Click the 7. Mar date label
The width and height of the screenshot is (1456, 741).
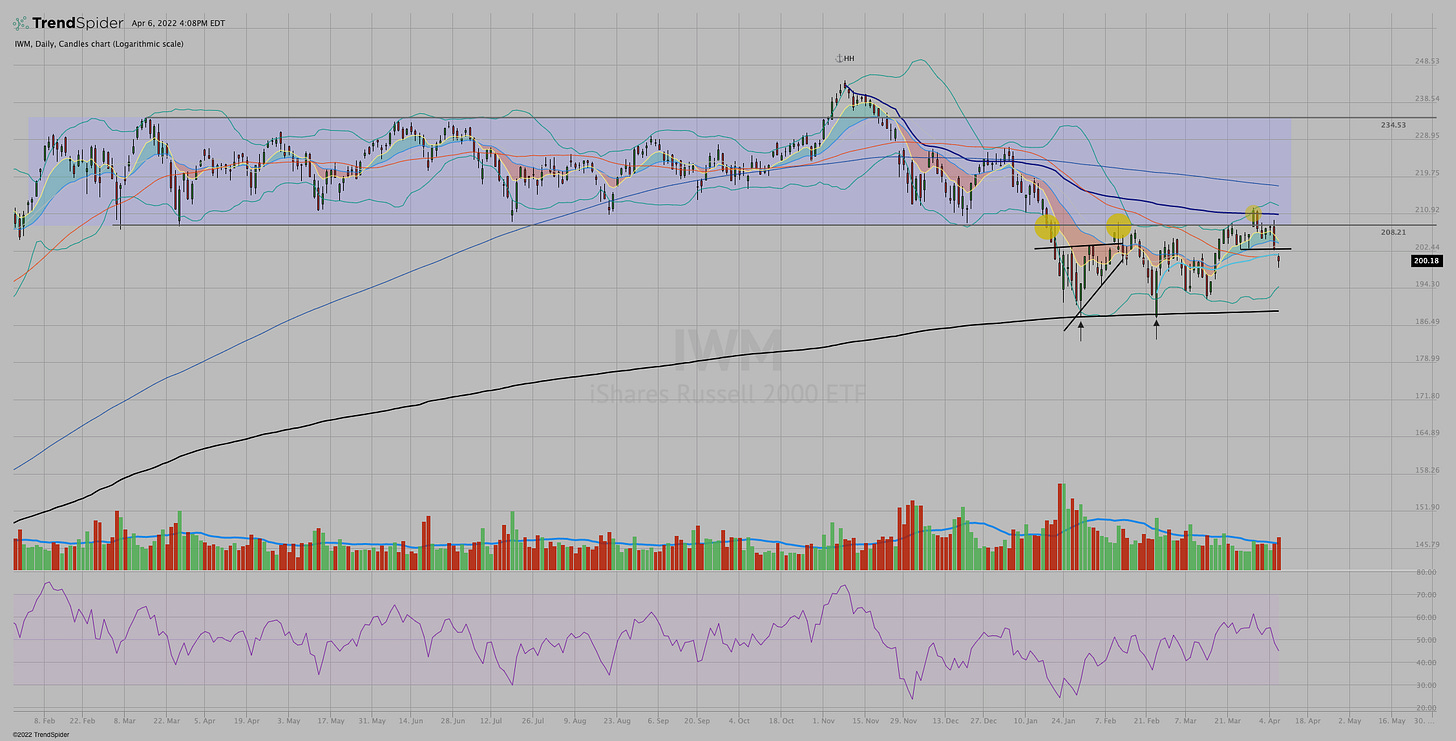point(1184,719)
